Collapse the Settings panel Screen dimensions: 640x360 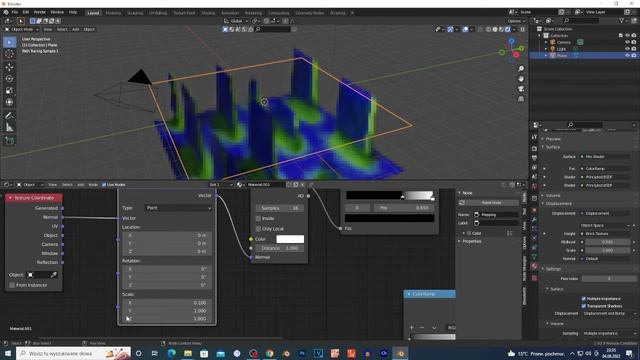click(x=552, y=269)
